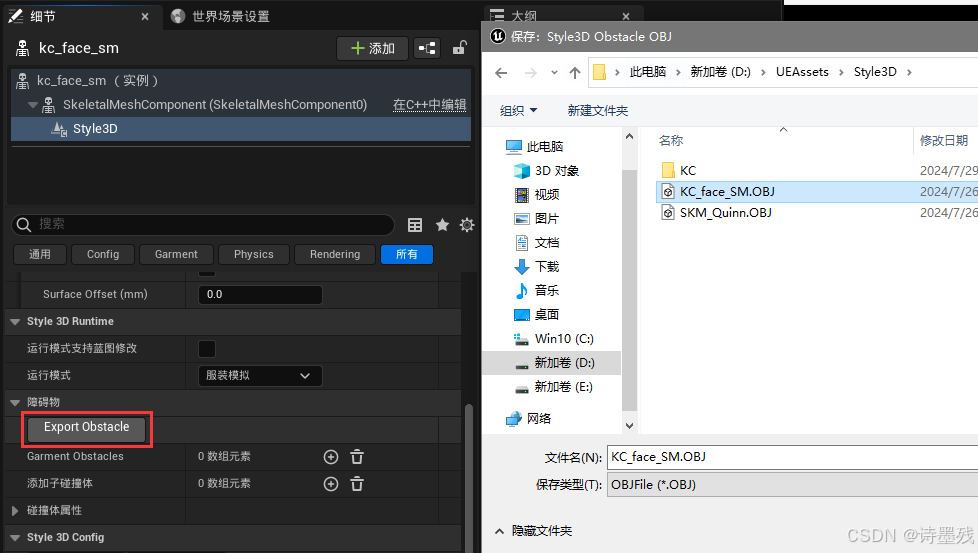Click the 文件名 (File name) input field
Viewport: 978px width, 553px height.
[792, 457]
